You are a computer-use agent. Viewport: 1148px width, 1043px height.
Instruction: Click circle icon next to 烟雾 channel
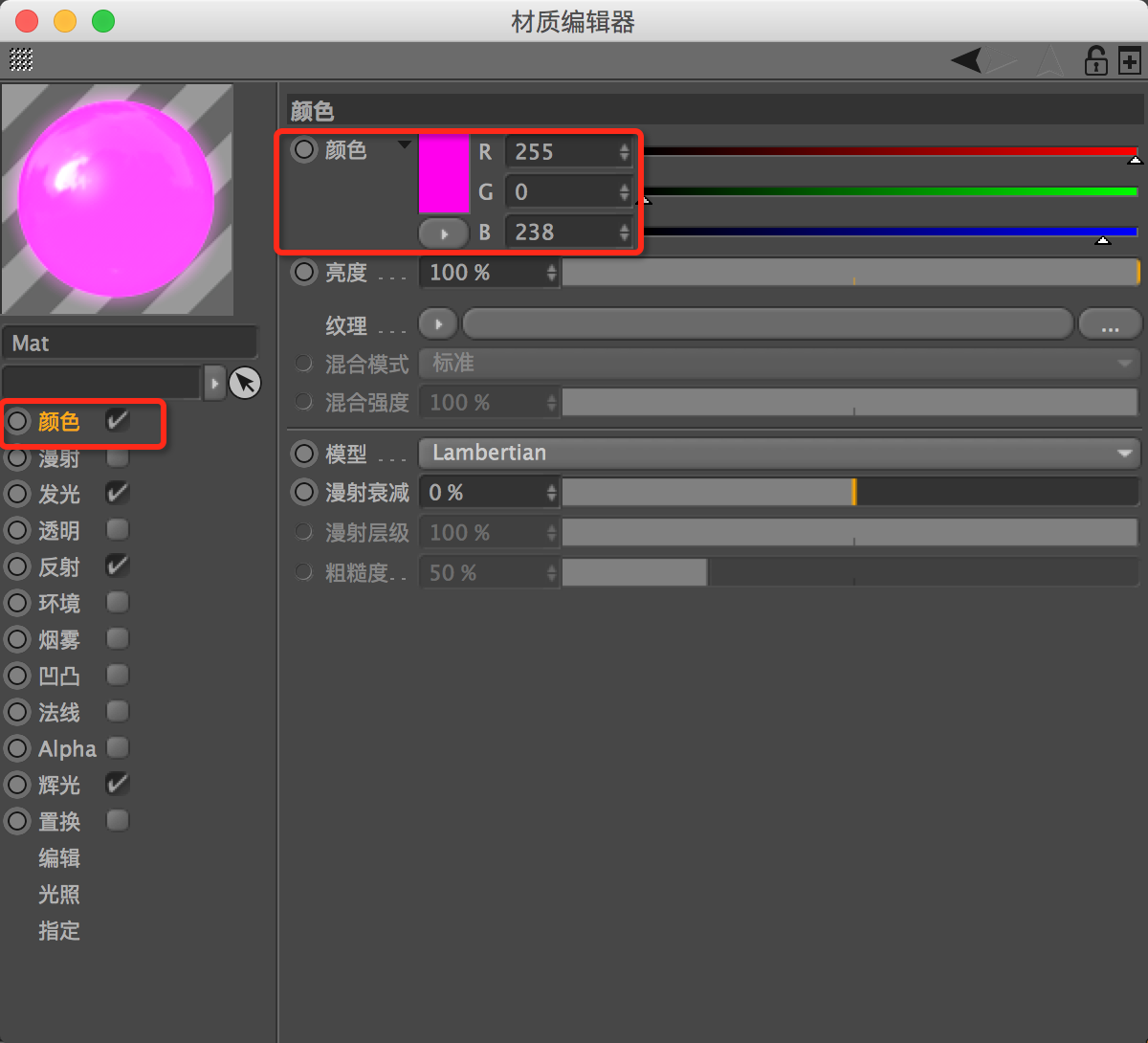tap(18, 639)
